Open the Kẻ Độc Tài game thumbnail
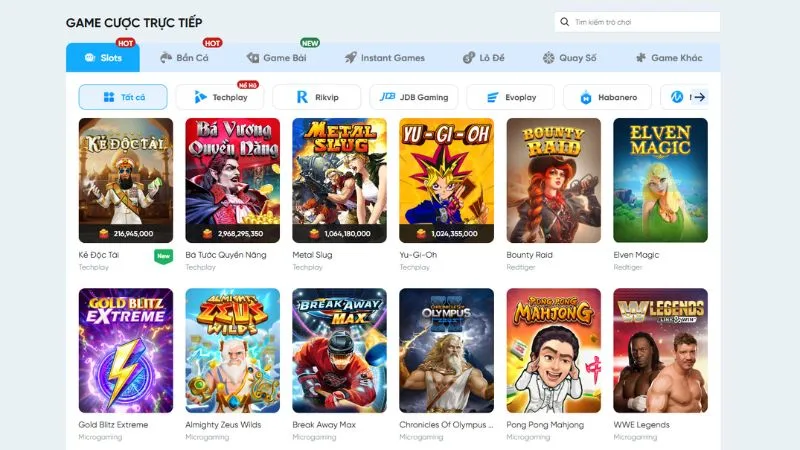Screen dimensions: 800x450 126,180
